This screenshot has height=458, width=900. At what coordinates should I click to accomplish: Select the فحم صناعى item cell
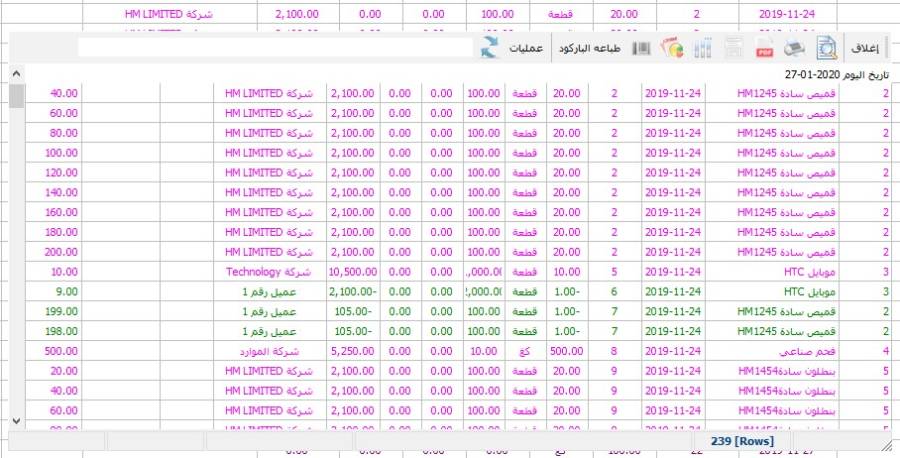pyautogui.click(x=772, y=351)
